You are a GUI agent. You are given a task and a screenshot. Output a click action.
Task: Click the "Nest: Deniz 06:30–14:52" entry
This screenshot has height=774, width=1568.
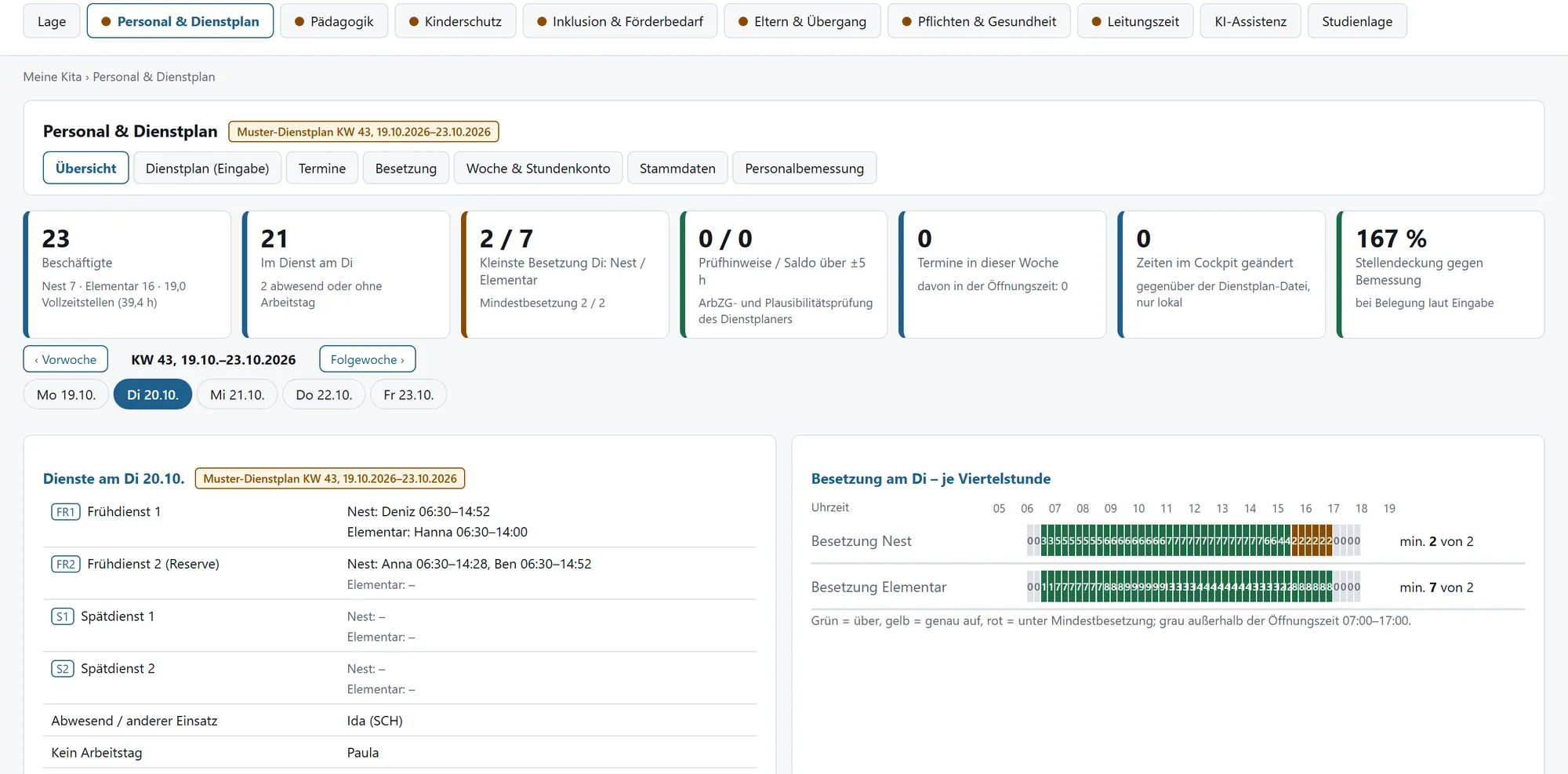419,512
